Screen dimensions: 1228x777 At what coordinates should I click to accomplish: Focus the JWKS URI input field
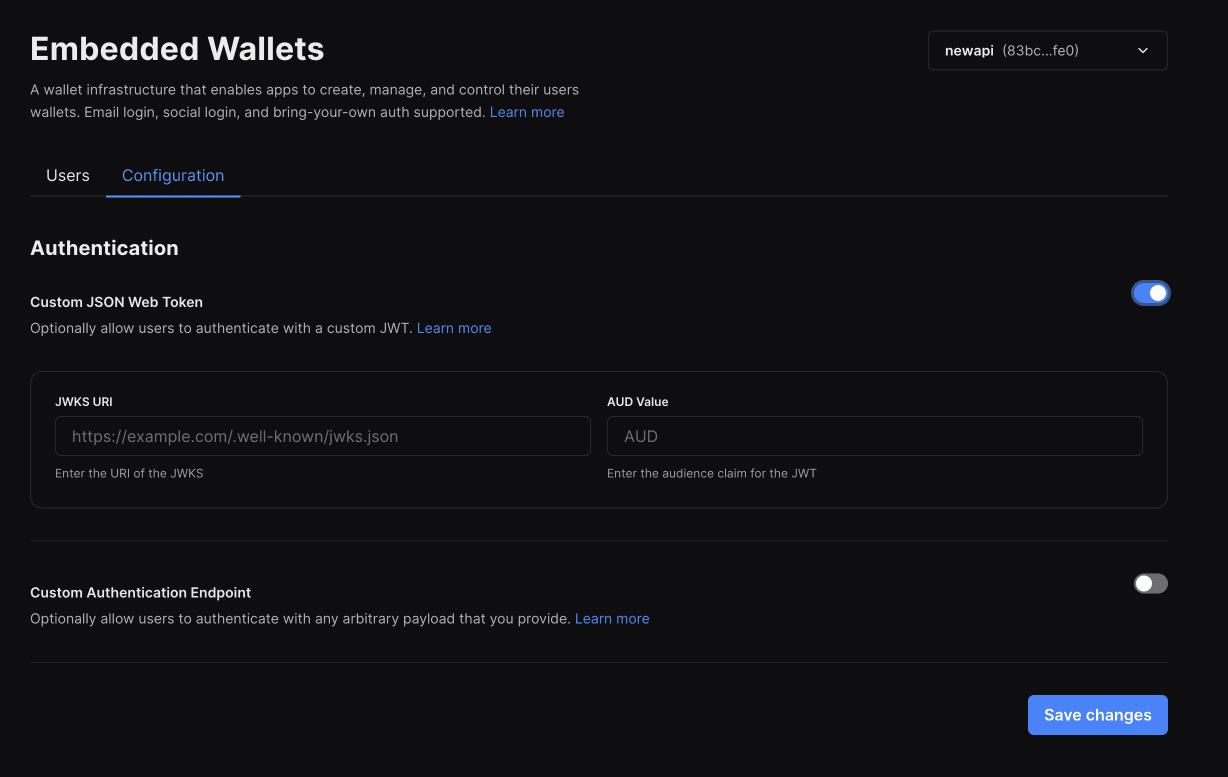323,436
